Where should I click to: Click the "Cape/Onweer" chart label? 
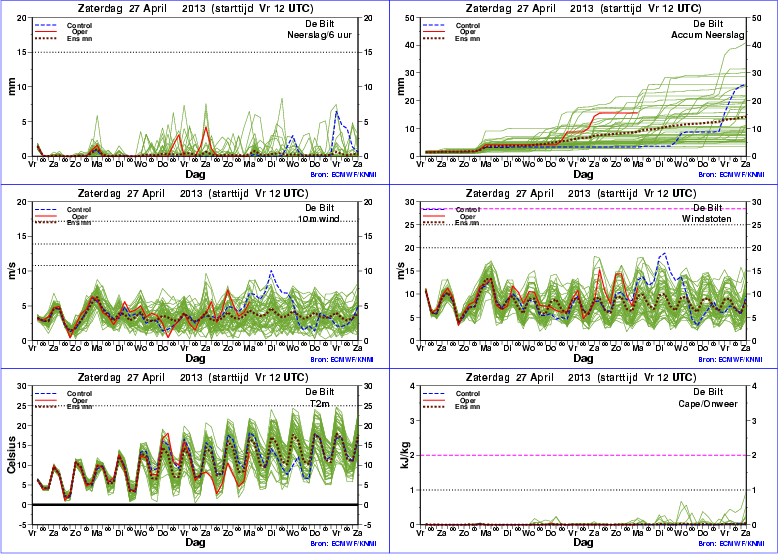(708, 404)
